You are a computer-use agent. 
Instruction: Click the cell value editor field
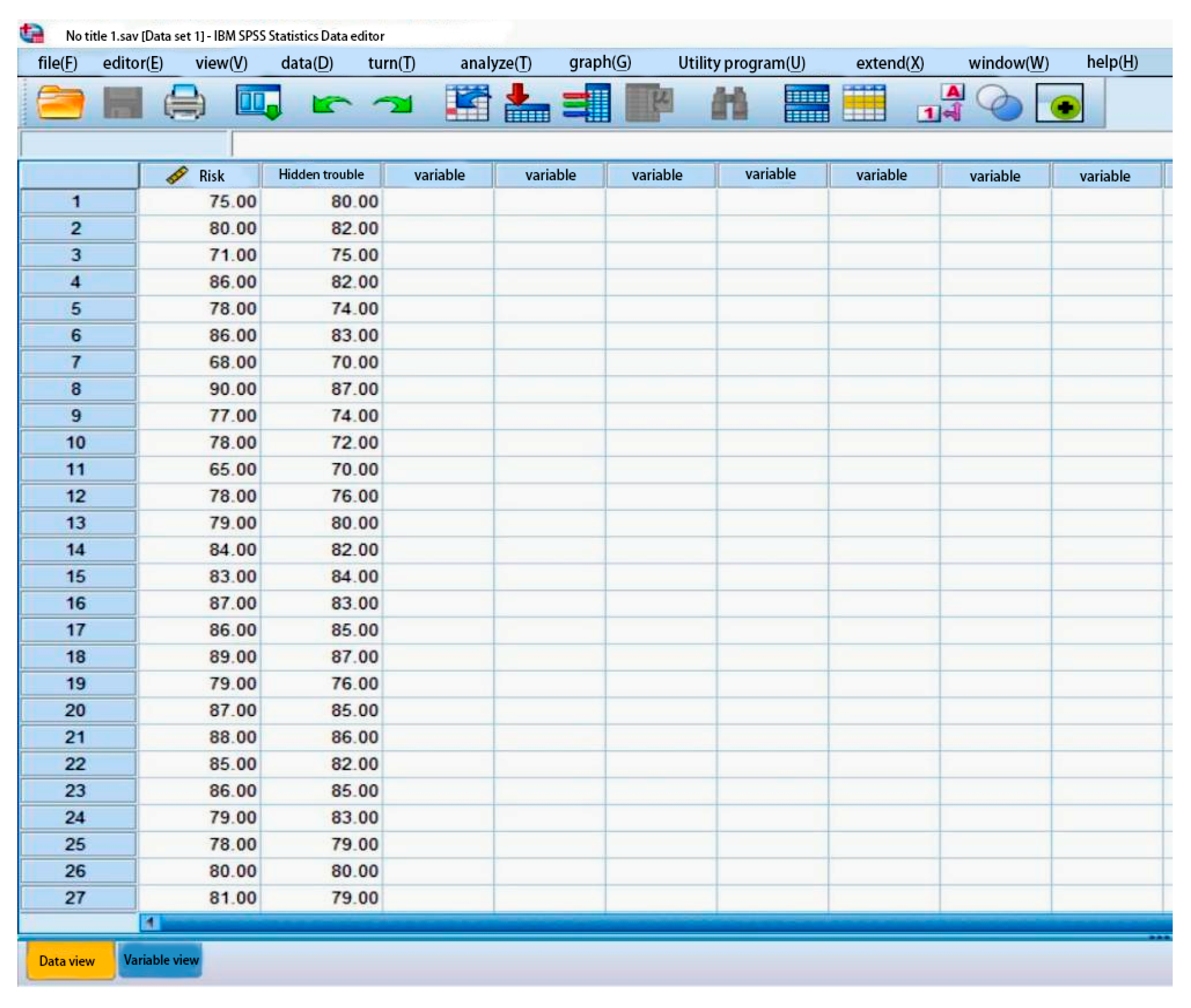702,144
